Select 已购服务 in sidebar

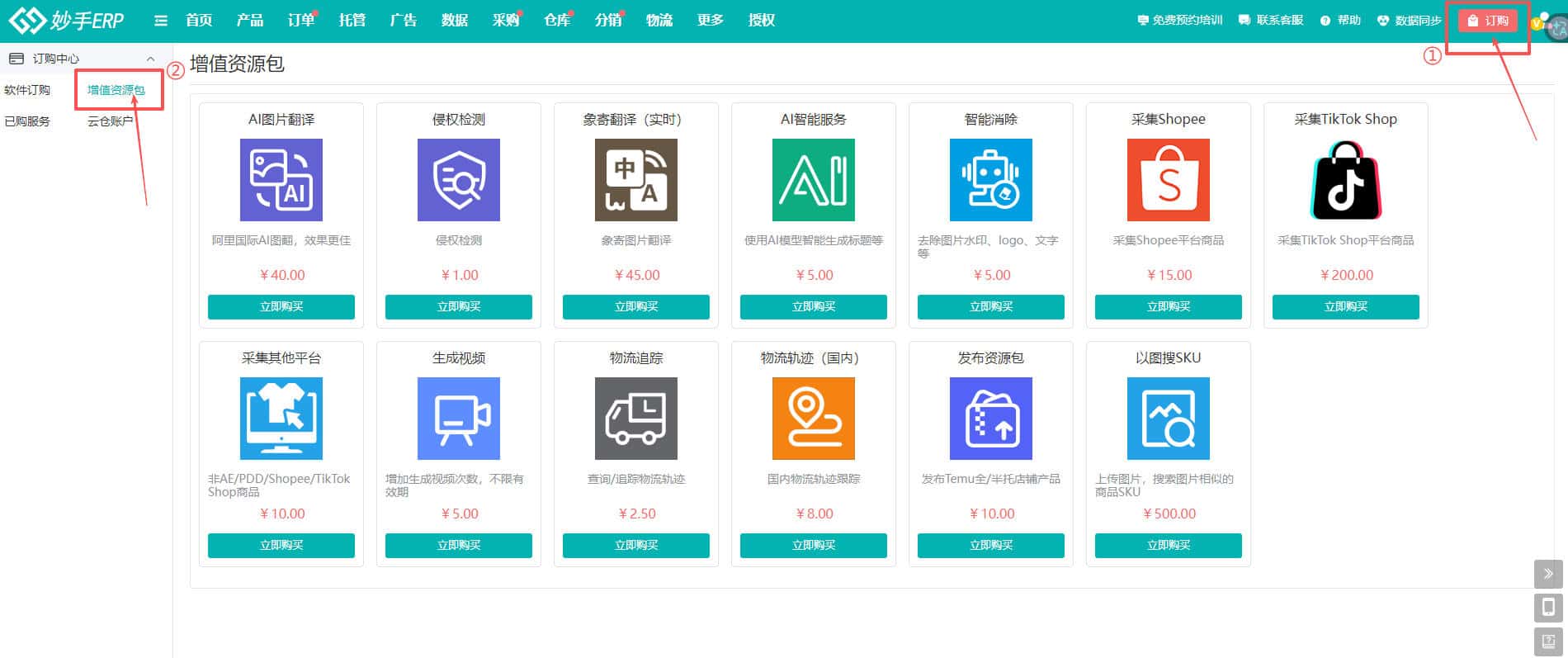tap(27, 121)
